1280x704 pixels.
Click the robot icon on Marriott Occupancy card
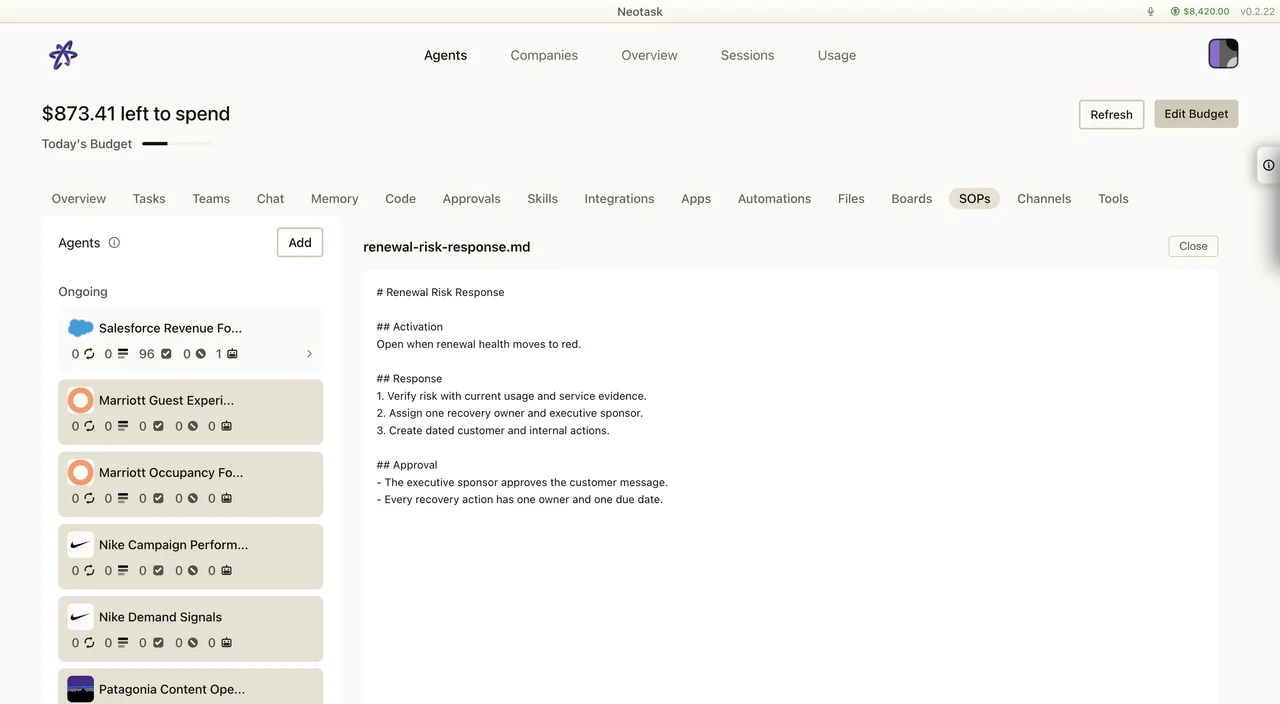226,498
